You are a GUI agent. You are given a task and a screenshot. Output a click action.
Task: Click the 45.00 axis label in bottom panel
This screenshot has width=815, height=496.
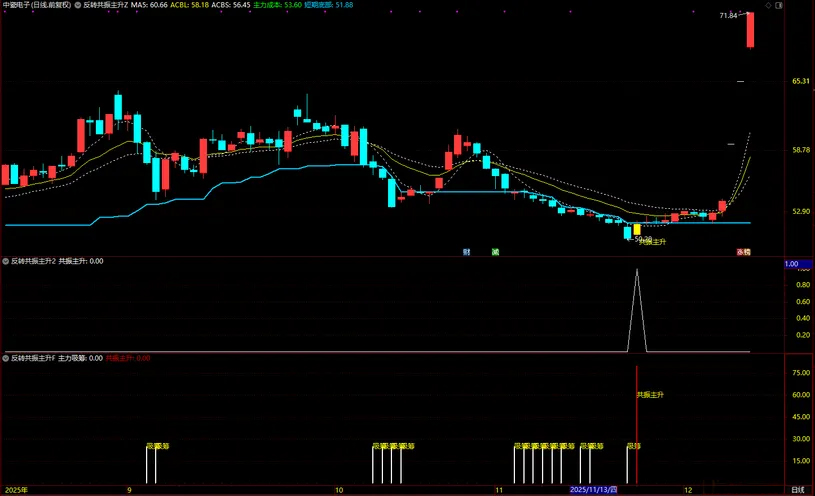pyautogui.click(x=801, y=416)
